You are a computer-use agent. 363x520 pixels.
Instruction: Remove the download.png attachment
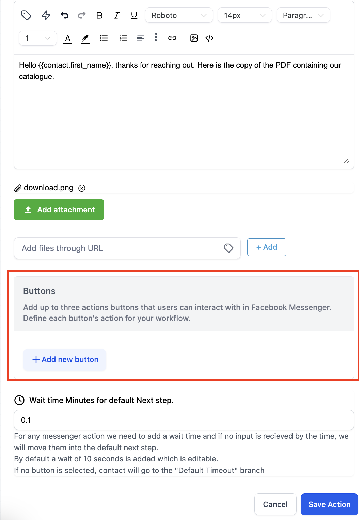click(x=82, y=188)
